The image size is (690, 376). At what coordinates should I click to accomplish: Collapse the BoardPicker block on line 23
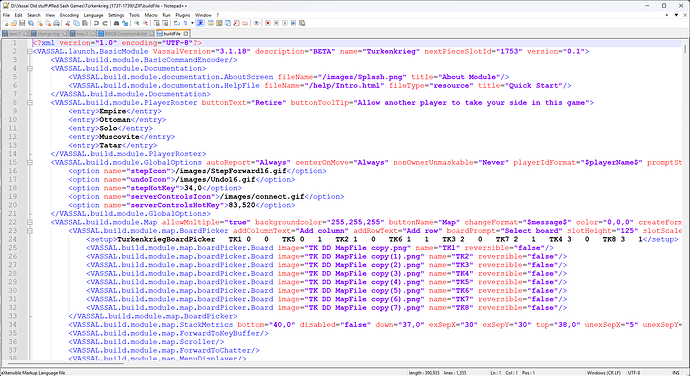click(29, 231)
